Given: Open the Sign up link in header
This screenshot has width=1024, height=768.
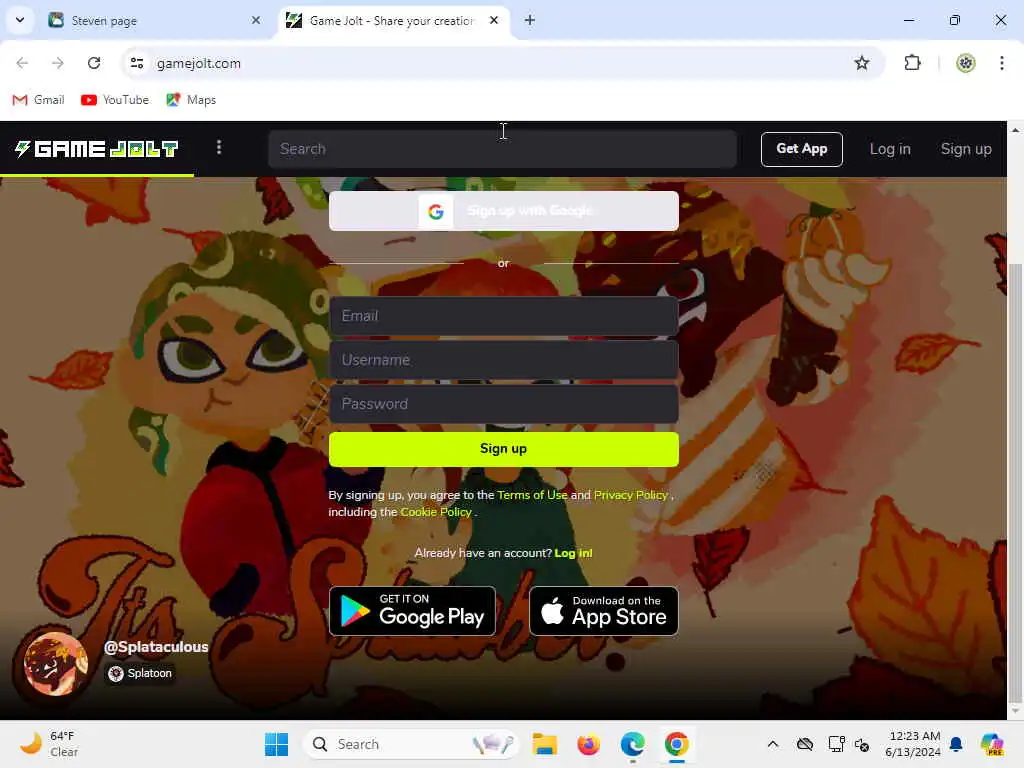Looking at the screenshot, I should (966, 149).
